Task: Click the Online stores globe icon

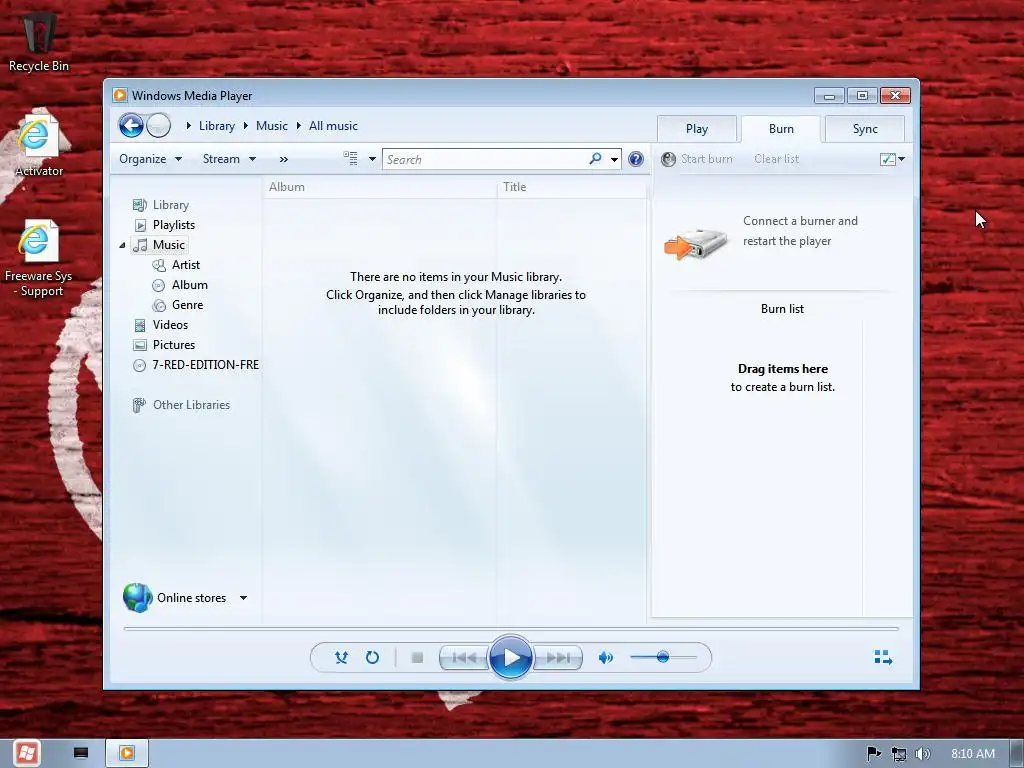Action: click(x=138, y=598)
